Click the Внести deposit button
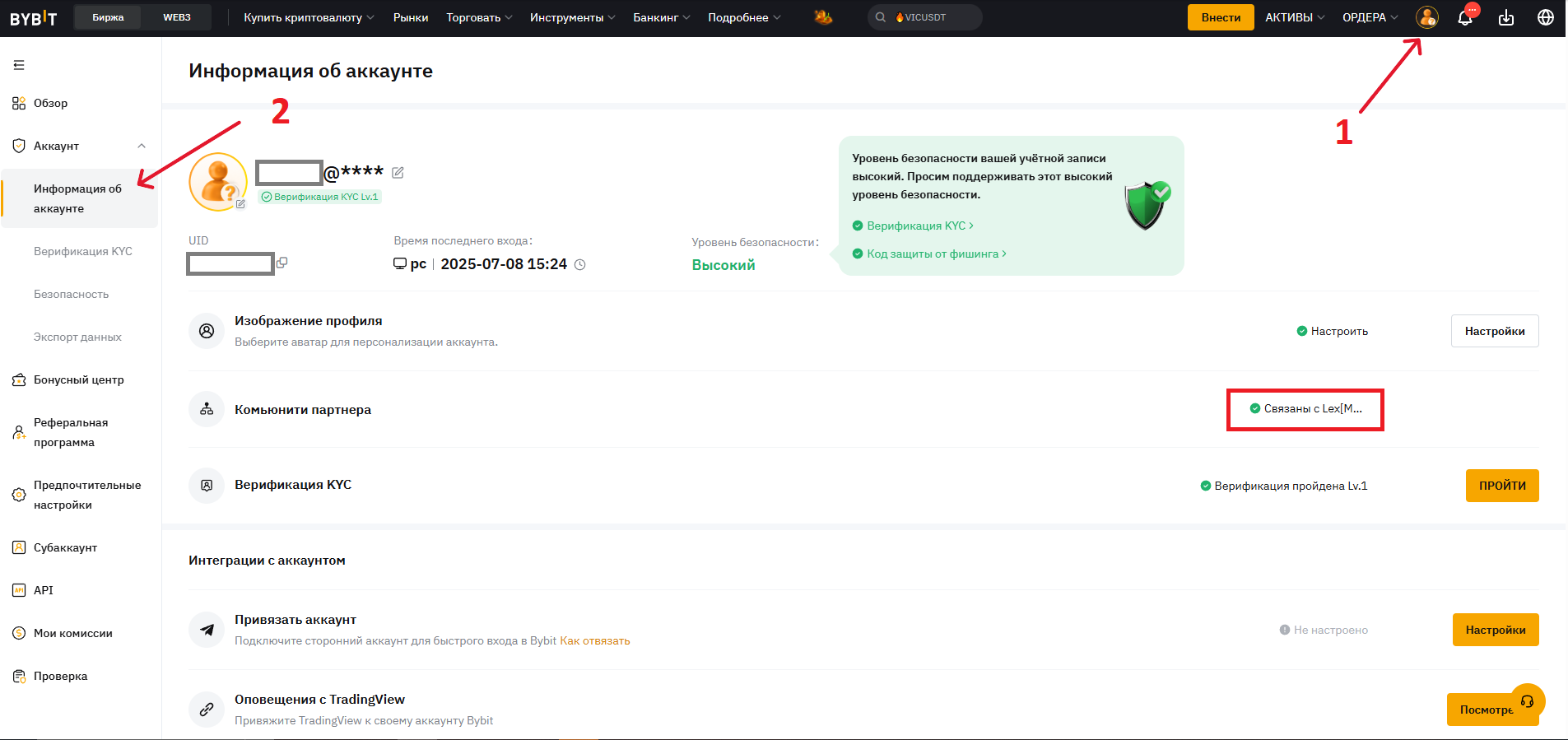1568x740 pixels. point(1221,17)
